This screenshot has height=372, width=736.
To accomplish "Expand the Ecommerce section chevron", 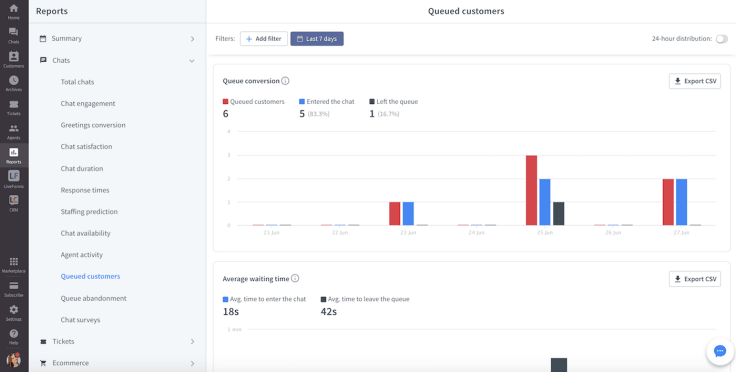I will pos(192,363).
